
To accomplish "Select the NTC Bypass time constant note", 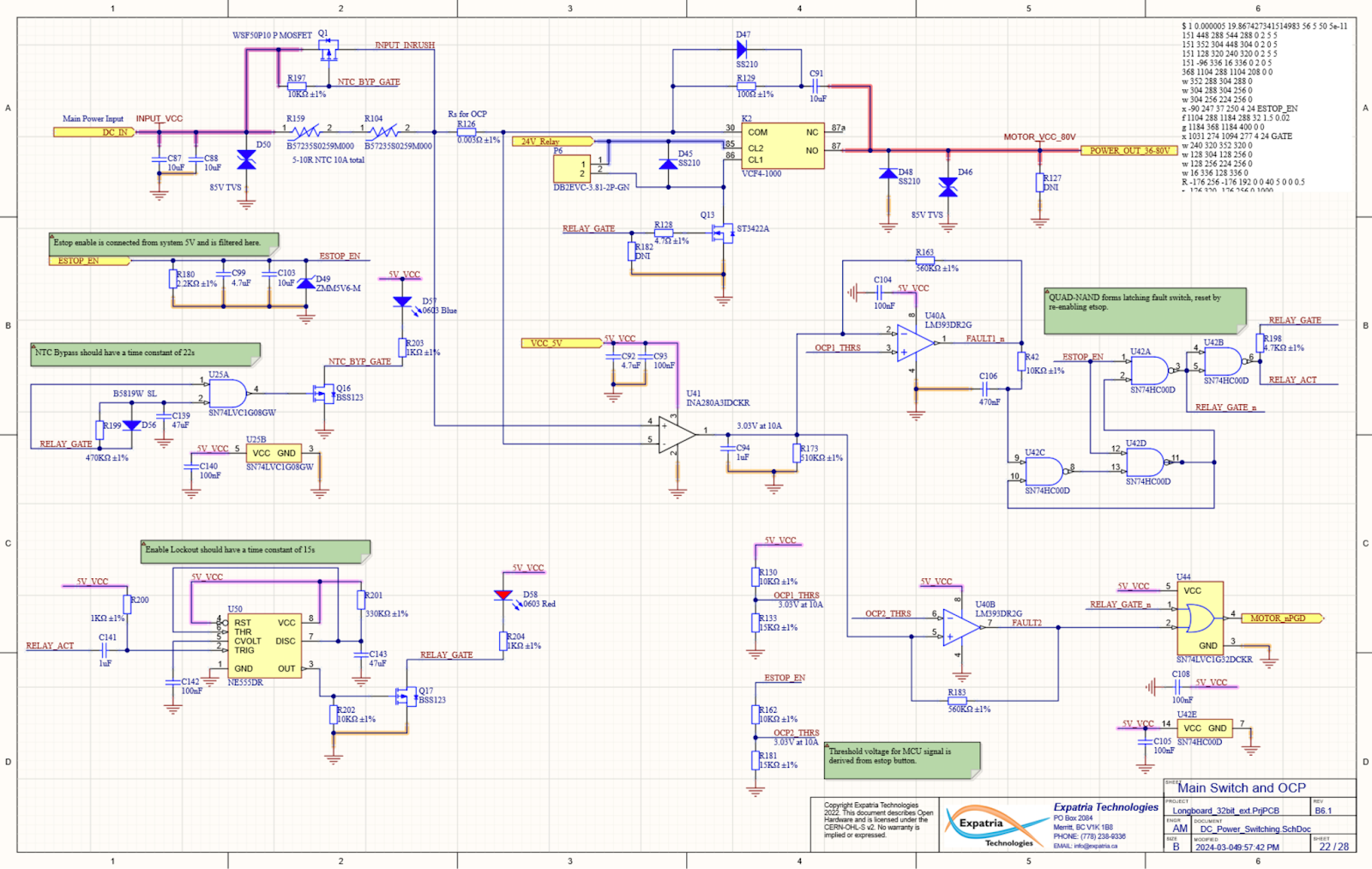I will click(145, 353).
